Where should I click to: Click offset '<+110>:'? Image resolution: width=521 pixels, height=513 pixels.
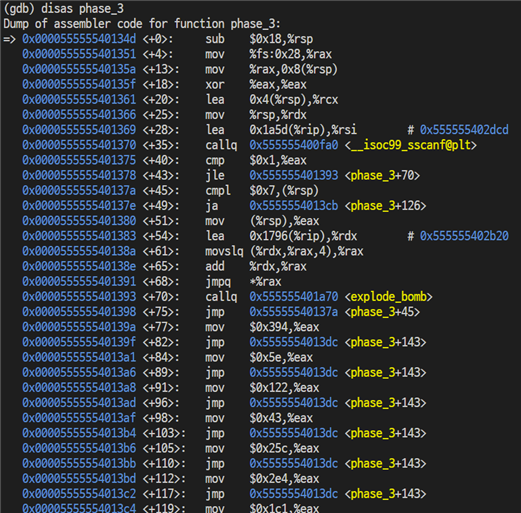(x=164, y=463)
